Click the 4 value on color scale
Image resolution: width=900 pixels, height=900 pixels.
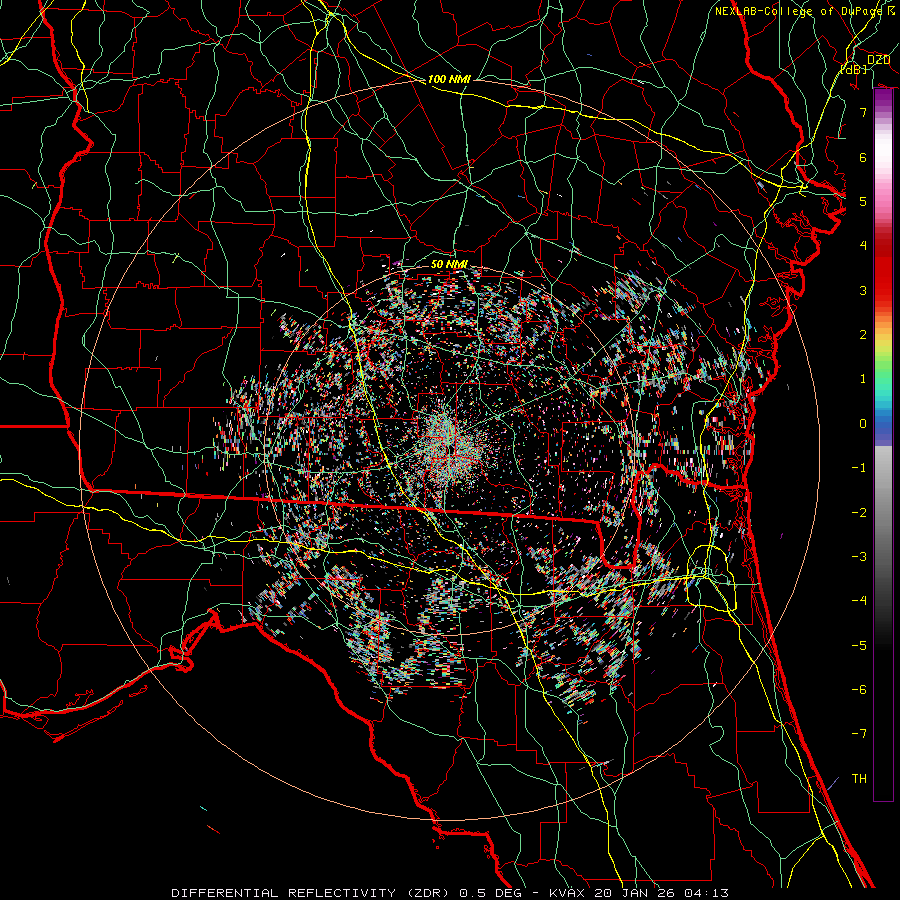(863, 246)
